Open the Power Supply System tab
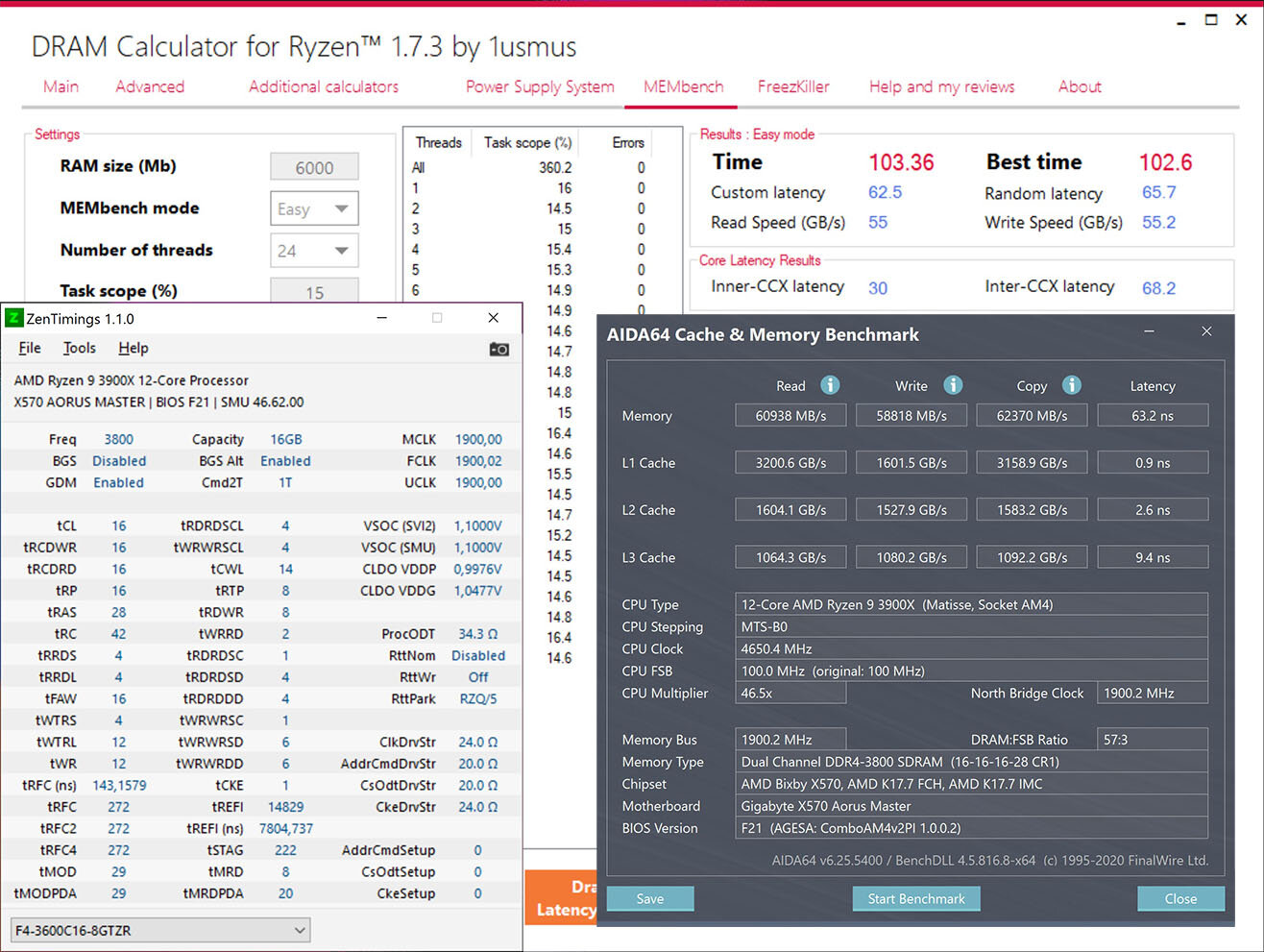 pos(540,86)
